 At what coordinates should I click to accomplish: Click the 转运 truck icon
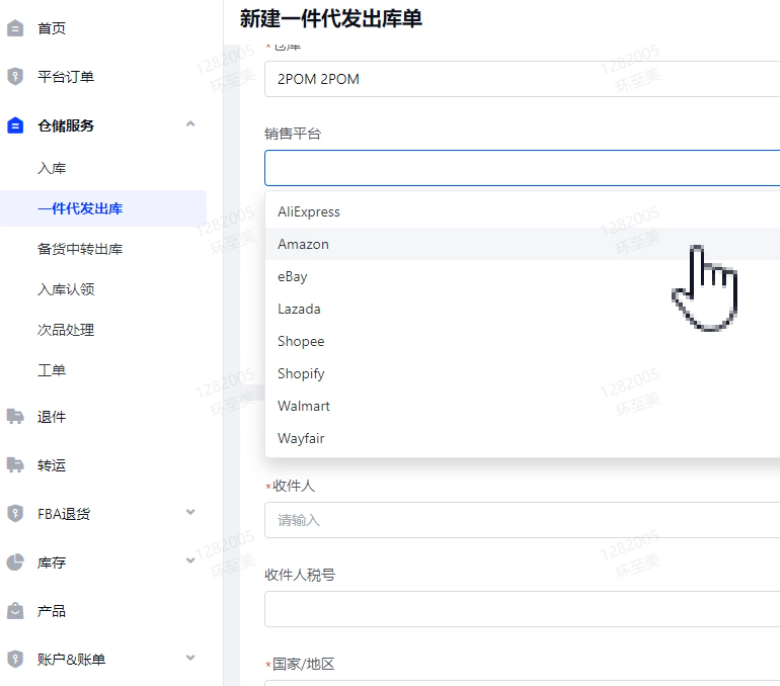(15, 465)
